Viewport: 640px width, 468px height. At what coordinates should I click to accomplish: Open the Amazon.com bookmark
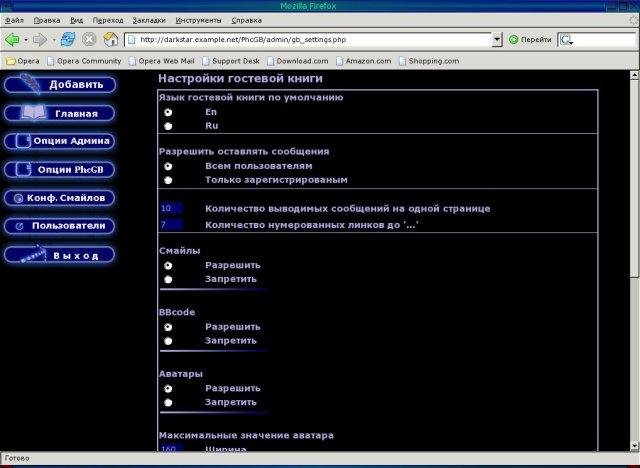(x=364, y=61)
